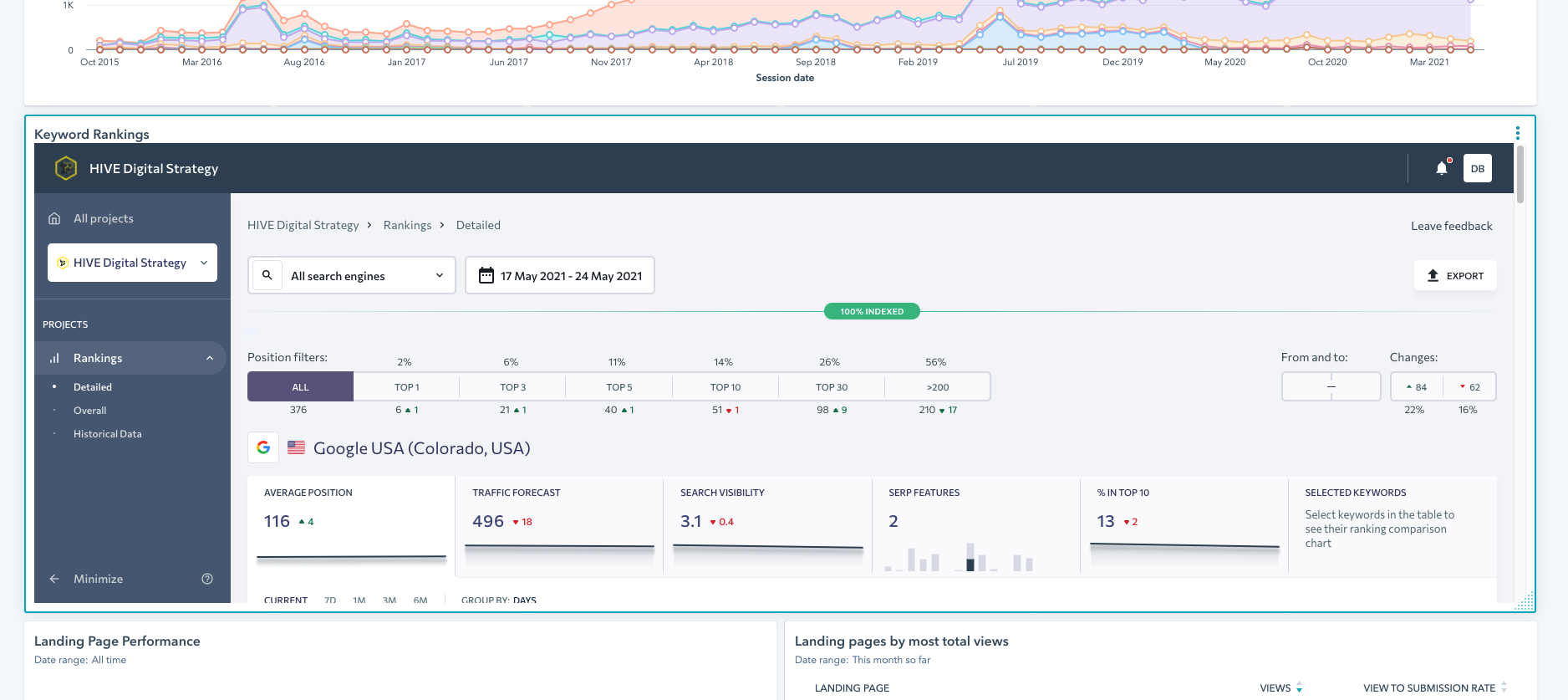Viewport: 1568px width, 700px height.
Task: Open AVERAGE POSITION metric card
Action: pyautogui.click(x=351, y=525)
